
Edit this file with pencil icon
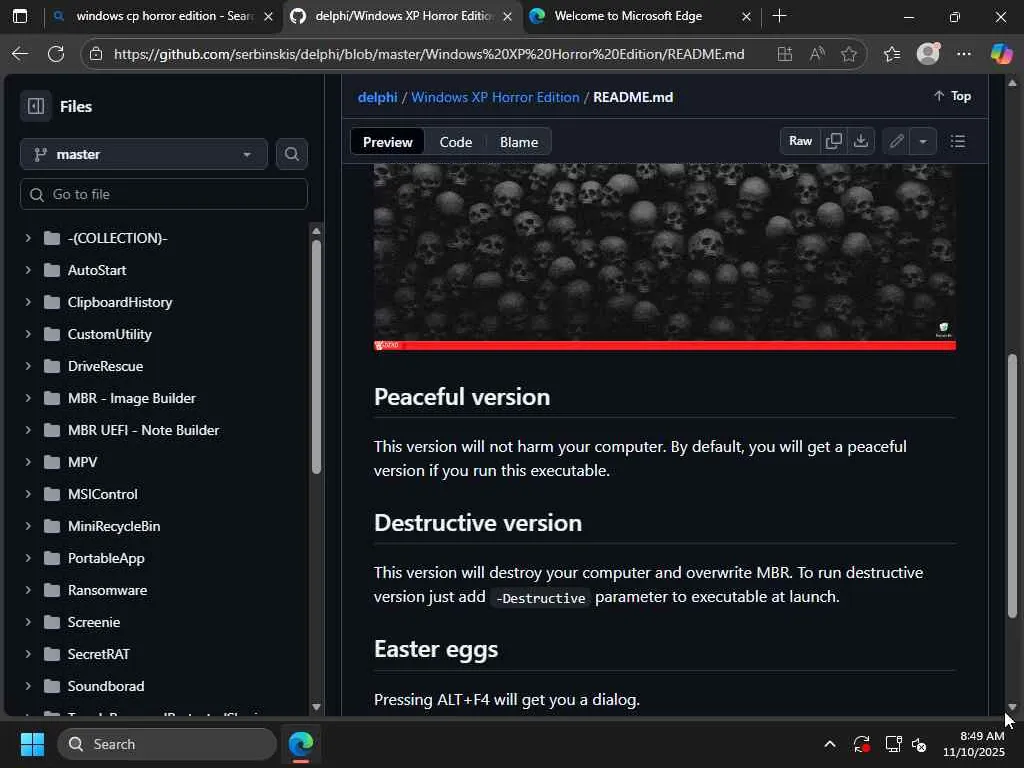[896, 141]
